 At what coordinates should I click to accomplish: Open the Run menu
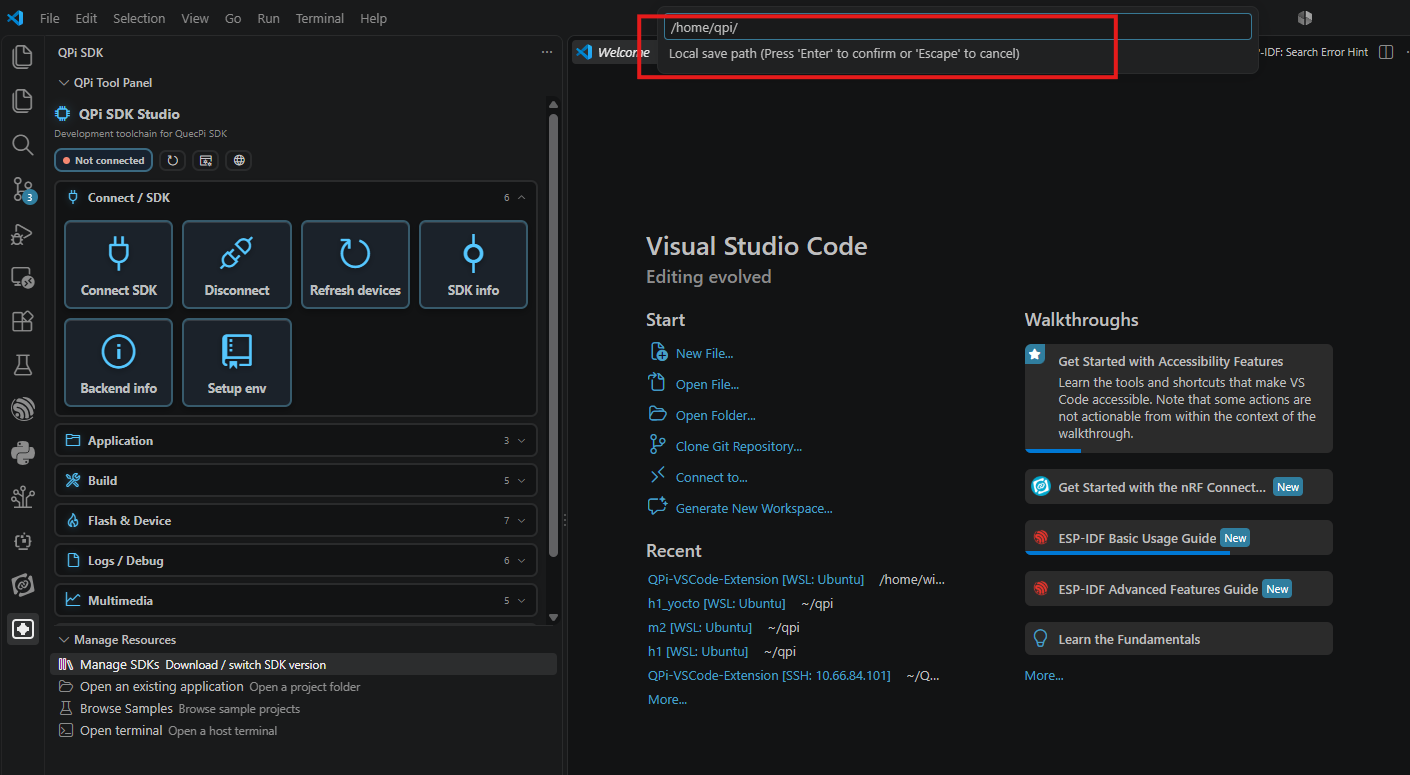(268, 18)
